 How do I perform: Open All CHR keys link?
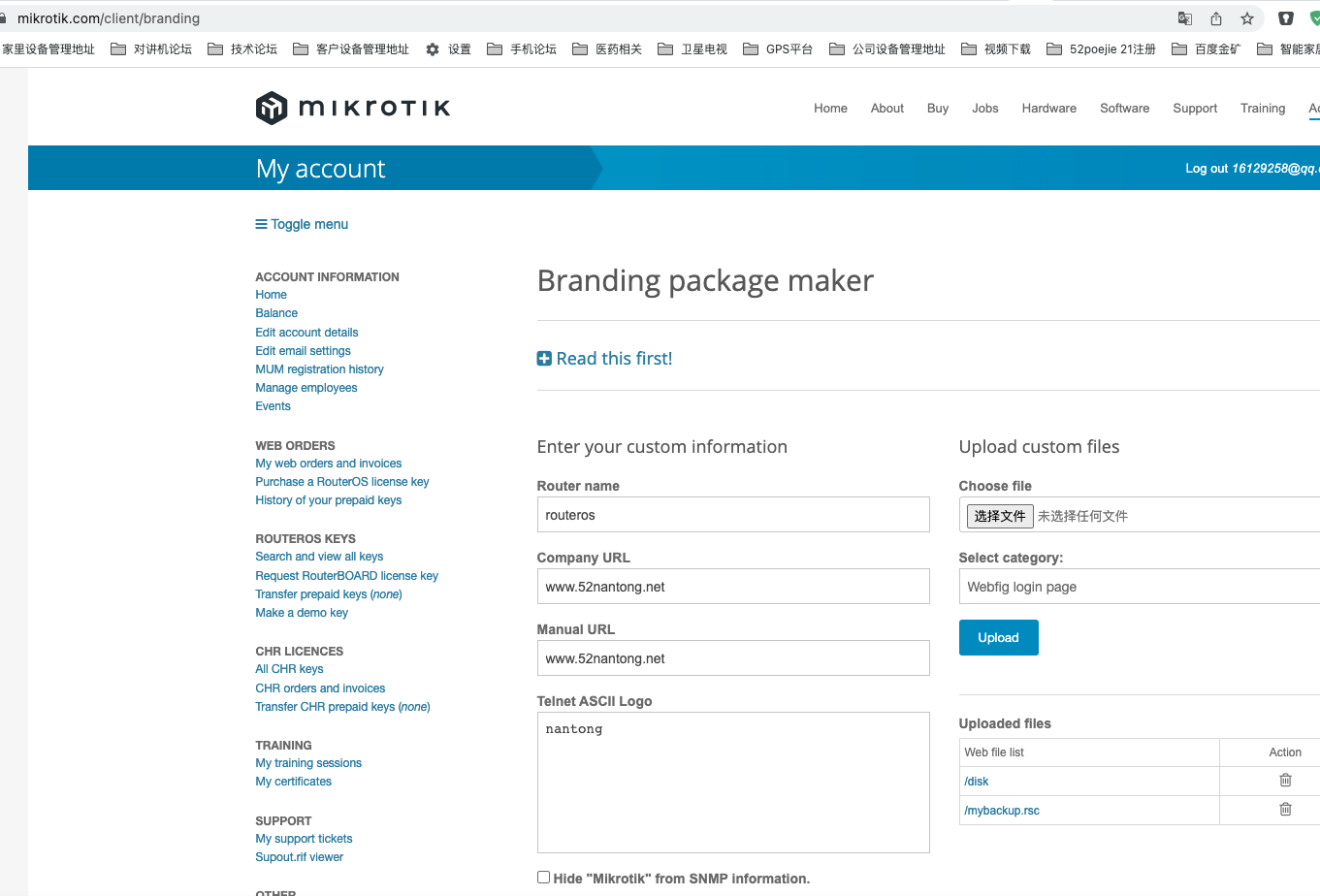pos(289,669)
